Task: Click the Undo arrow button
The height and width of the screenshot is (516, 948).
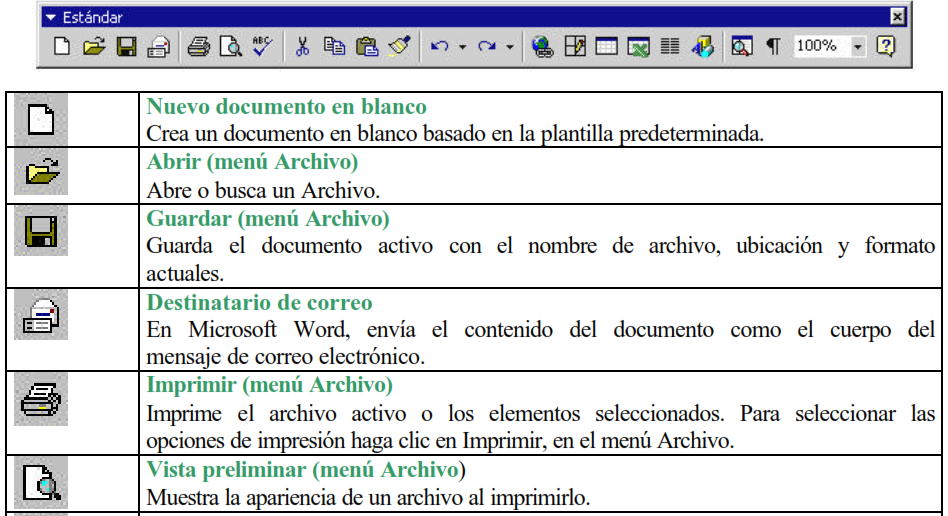Action: pos(440,47)
